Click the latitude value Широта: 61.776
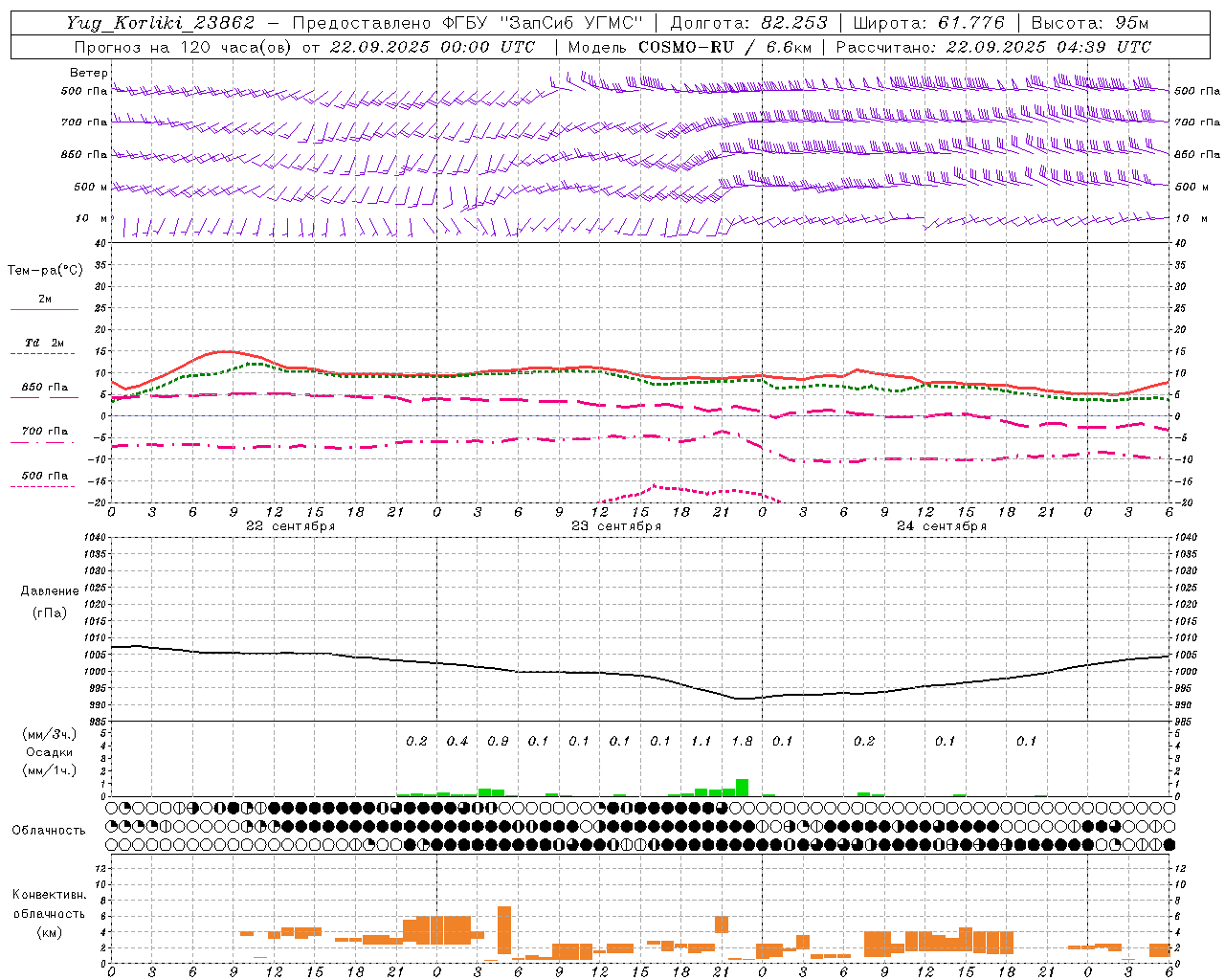Viewport: 1225px width, 980px height. (x=929, y=23)
